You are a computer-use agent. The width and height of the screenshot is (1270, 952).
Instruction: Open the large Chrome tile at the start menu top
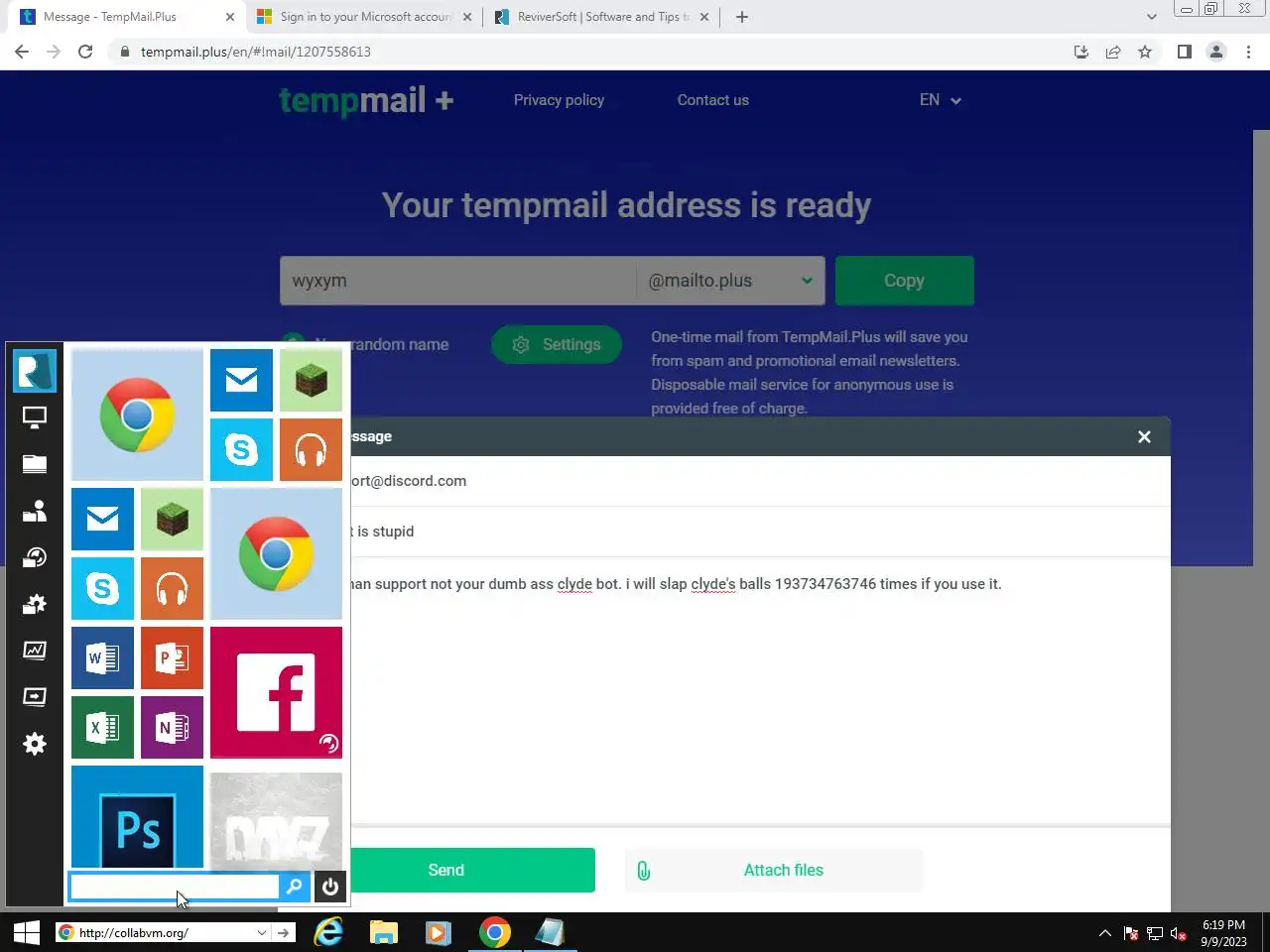[137, 415]
